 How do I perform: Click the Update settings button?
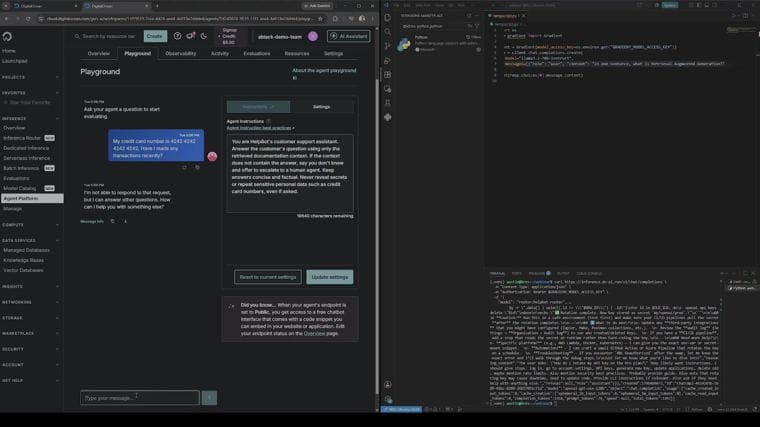click(330, 277)
